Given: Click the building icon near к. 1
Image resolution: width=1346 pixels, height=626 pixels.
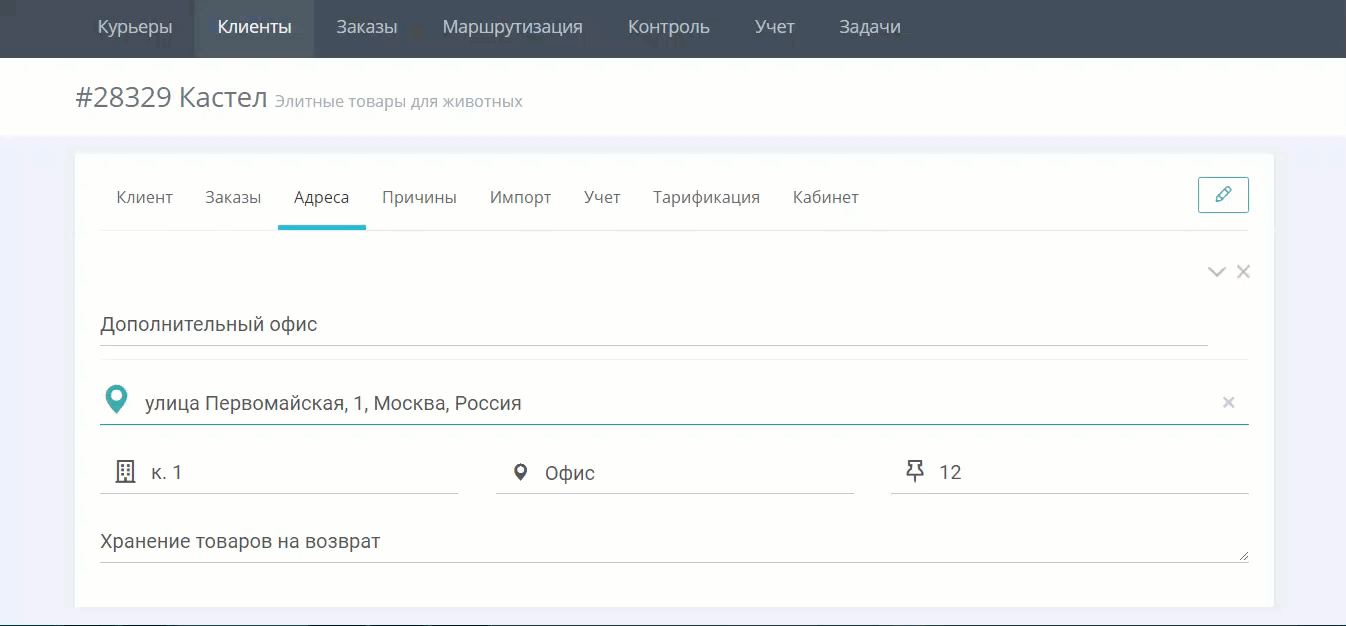Looking at the screenshot, I should pos(125,472).
